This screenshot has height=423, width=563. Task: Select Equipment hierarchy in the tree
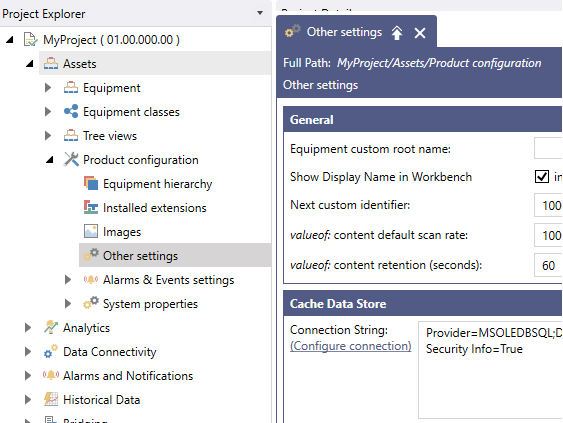coord(157,184)
